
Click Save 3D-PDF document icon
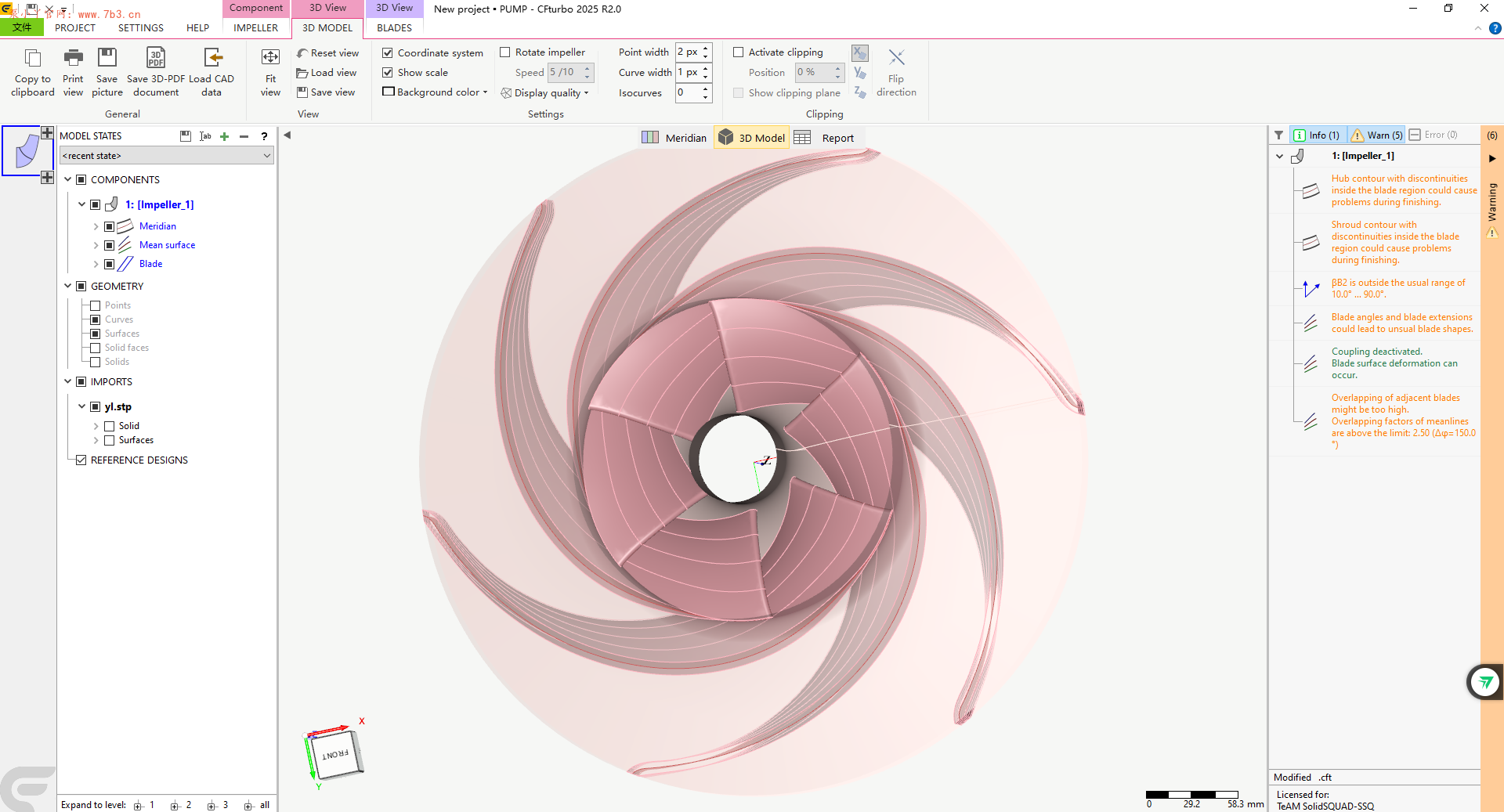point(156,58)
